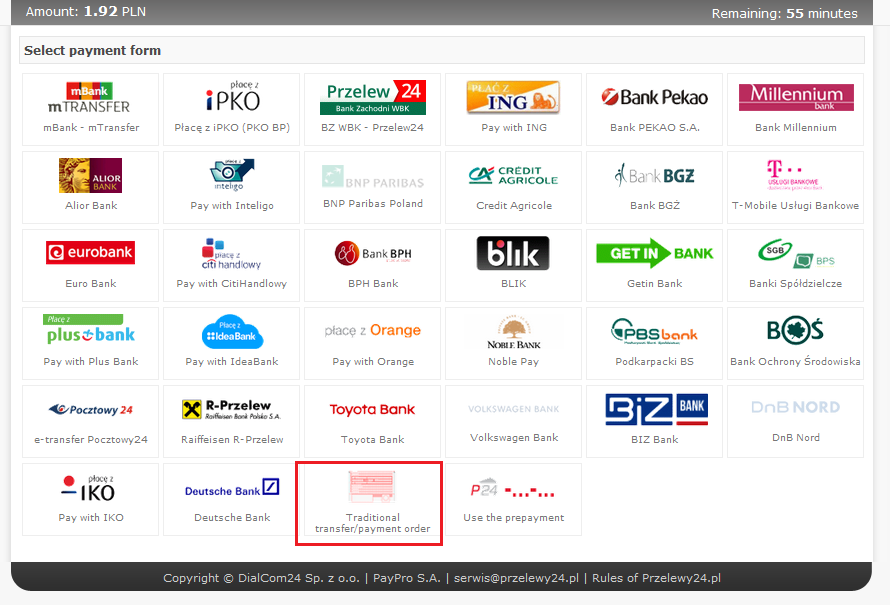Pick the Noble Bank tree logo

(514, 332)
